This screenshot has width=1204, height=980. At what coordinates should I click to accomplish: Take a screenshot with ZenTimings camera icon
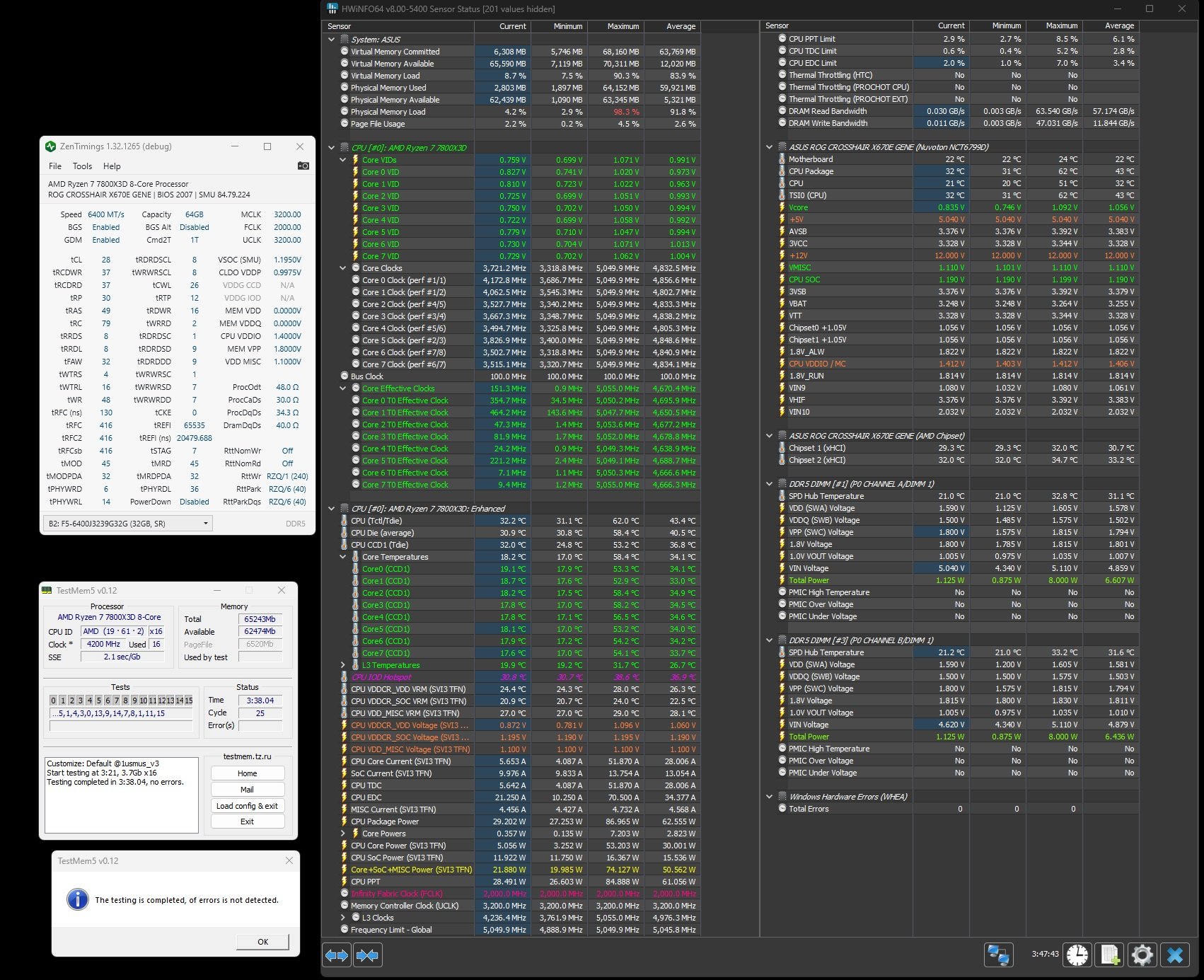pos(303,166)
